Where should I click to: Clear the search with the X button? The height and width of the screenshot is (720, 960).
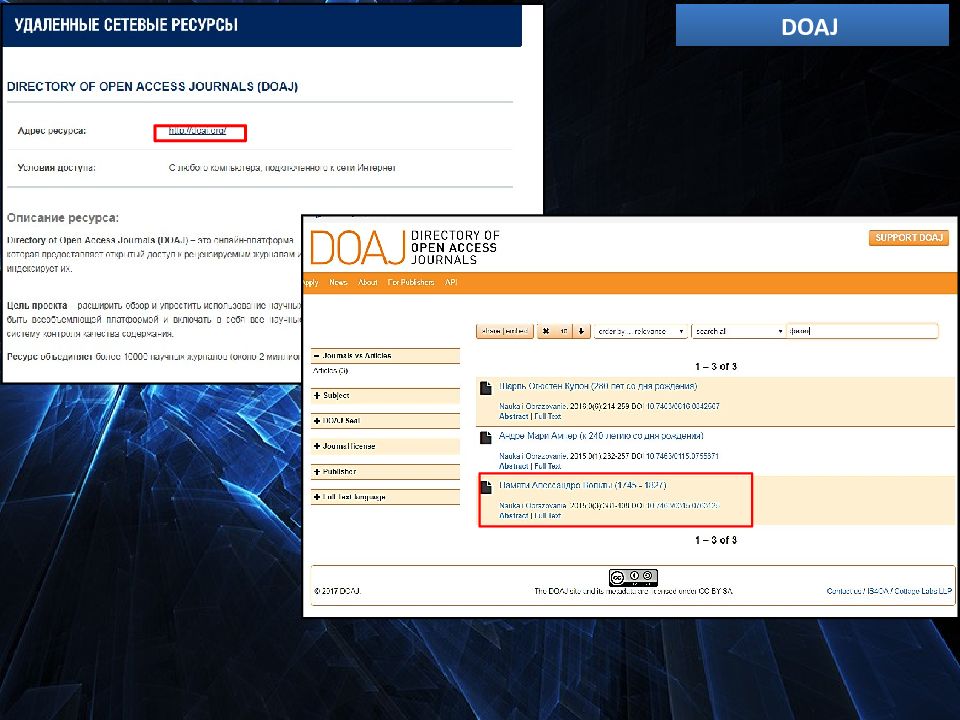[x=546, y=331]
